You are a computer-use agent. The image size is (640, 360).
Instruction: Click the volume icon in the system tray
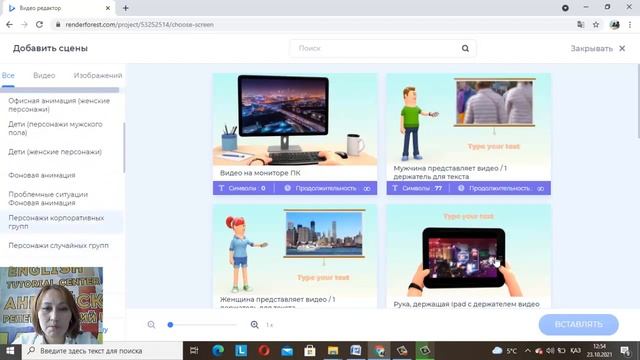pos(550,351)
